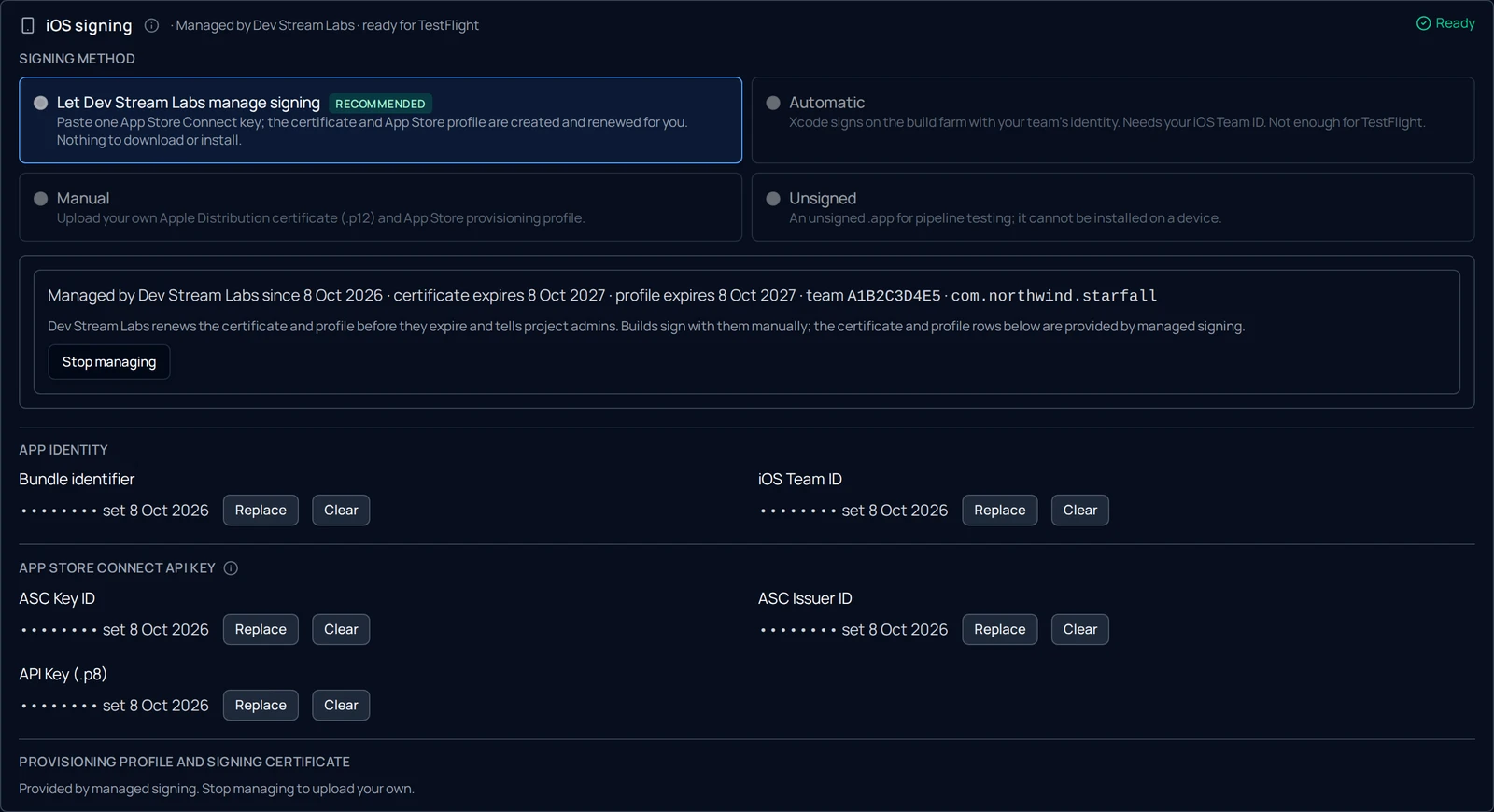Click the Manual option description text

(320, 218)
